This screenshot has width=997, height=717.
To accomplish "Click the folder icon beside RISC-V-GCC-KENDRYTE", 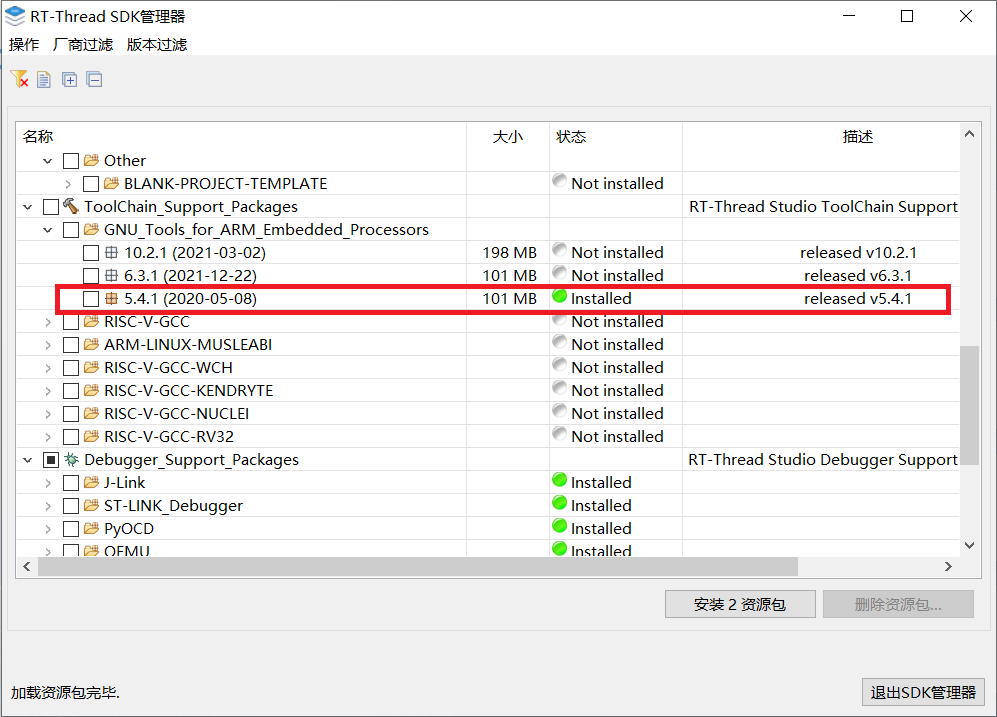I will coord(92,390).
